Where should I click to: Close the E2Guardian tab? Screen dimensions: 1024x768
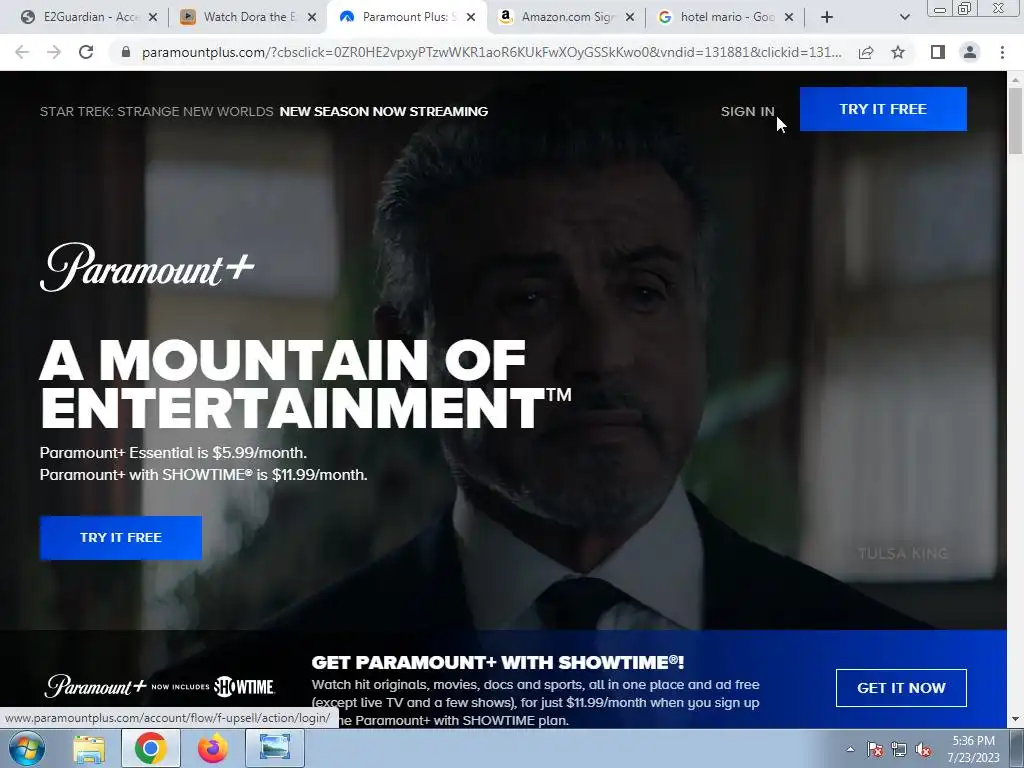point(153,17)
